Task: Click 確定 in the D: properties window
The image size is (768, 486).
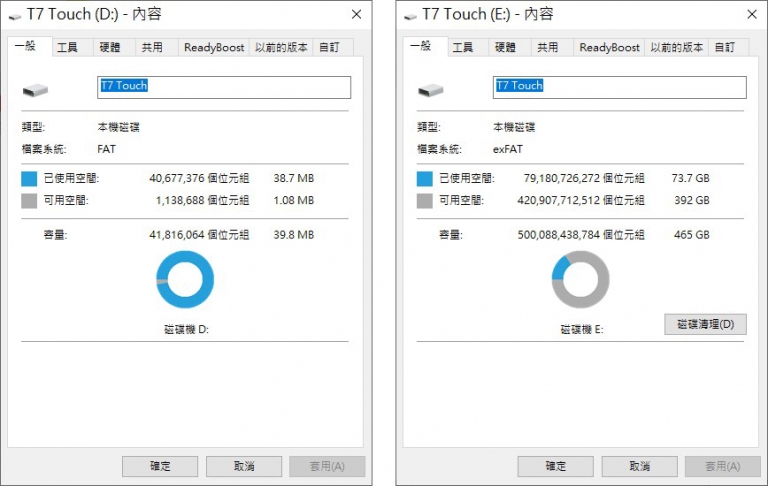Action: [160, 466]
